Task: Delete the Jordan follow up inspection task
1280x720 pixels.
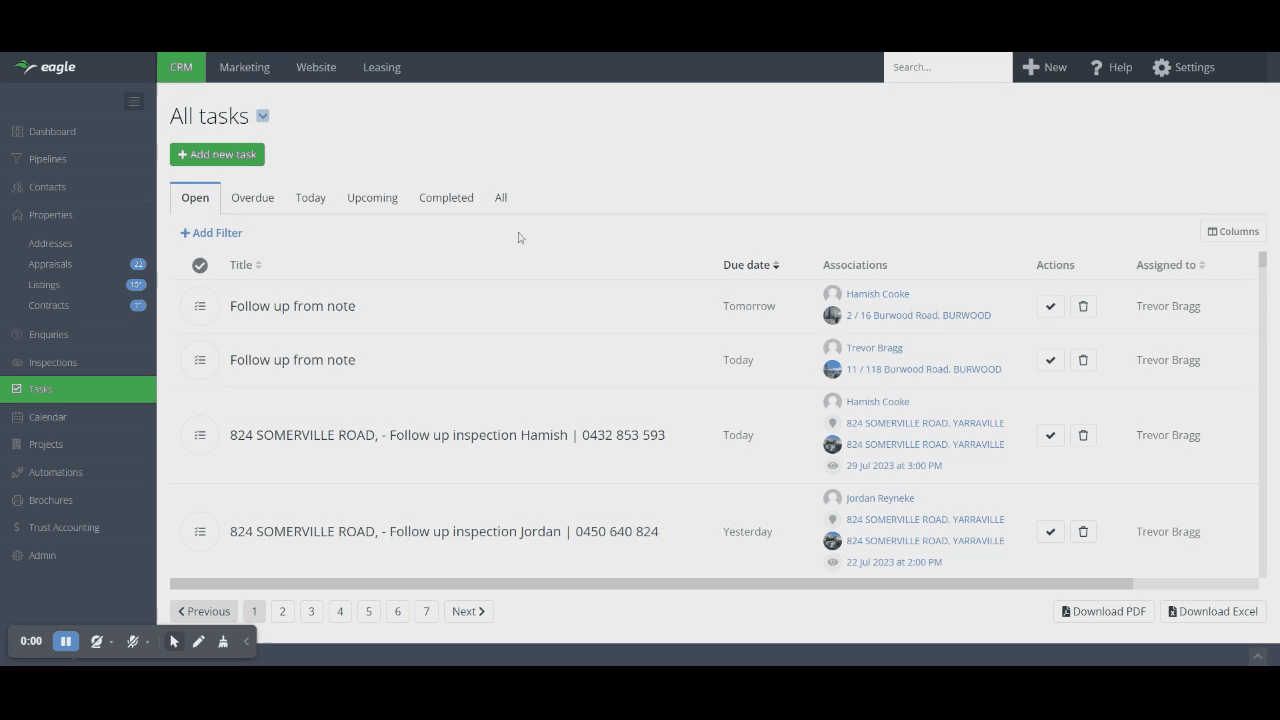Action: pos(1083,532)
